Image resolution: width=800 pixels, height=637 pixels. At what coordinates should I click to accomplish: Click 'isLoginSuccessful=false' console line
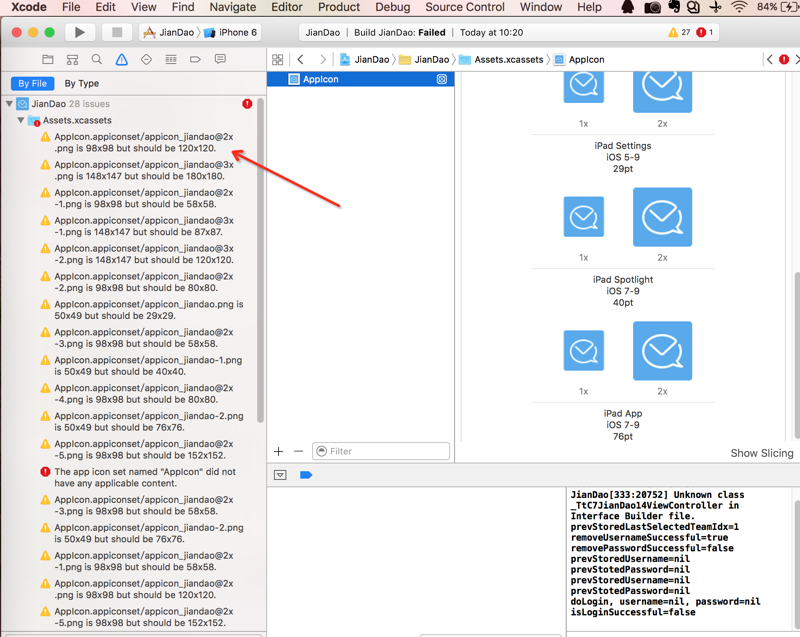coord(633,612)
